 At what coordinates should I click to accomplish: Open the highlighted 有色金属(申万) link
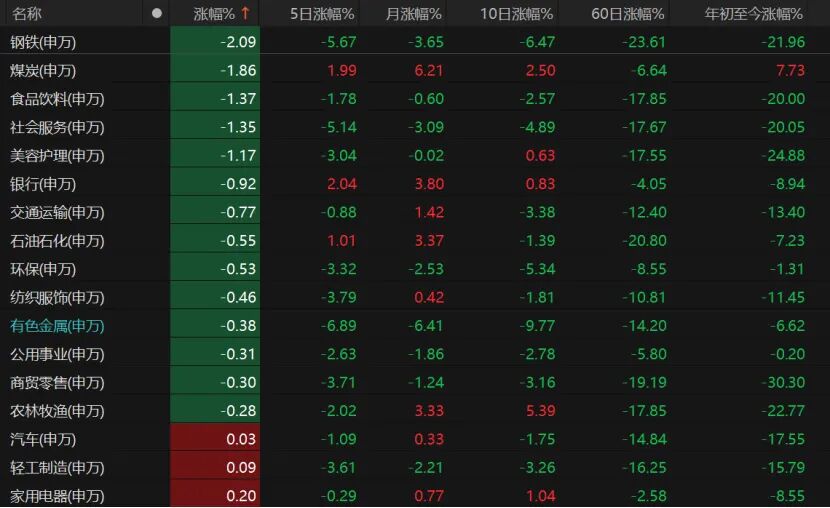[57, 326]
